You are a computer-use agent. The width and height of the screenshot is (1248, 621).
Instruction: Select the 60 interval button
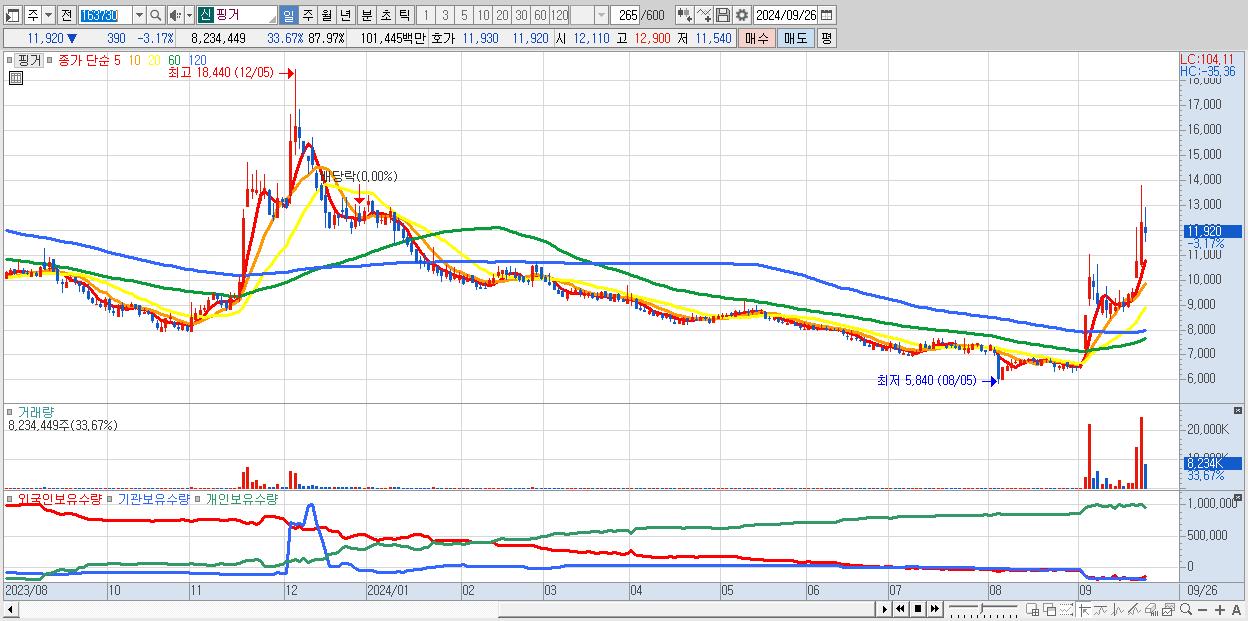click(x=540, y=15)
